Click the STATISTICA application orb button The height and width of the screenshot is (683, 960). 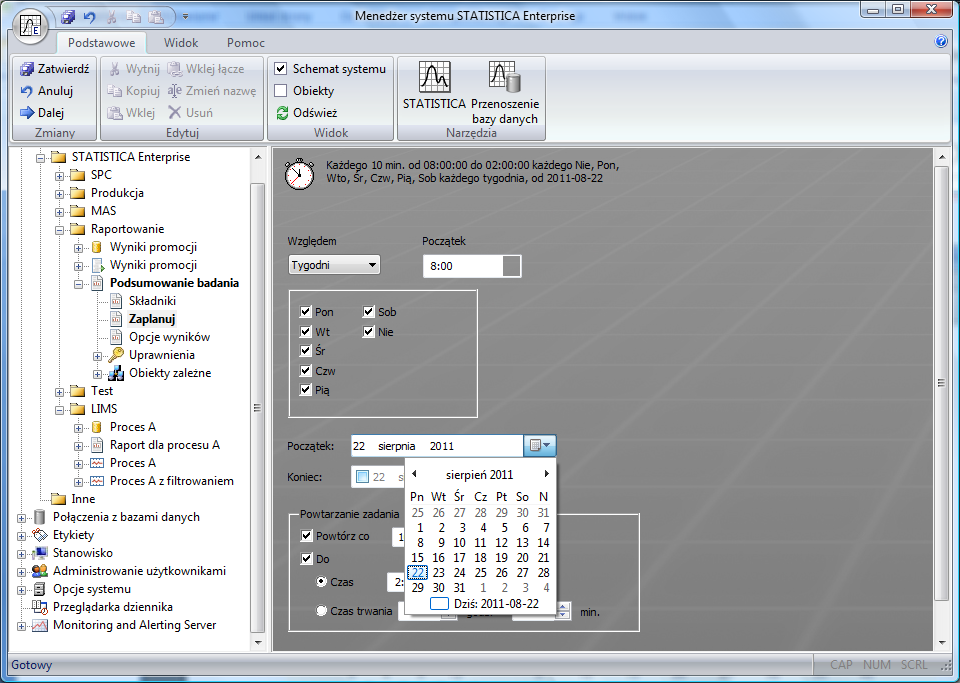point(30,27)
